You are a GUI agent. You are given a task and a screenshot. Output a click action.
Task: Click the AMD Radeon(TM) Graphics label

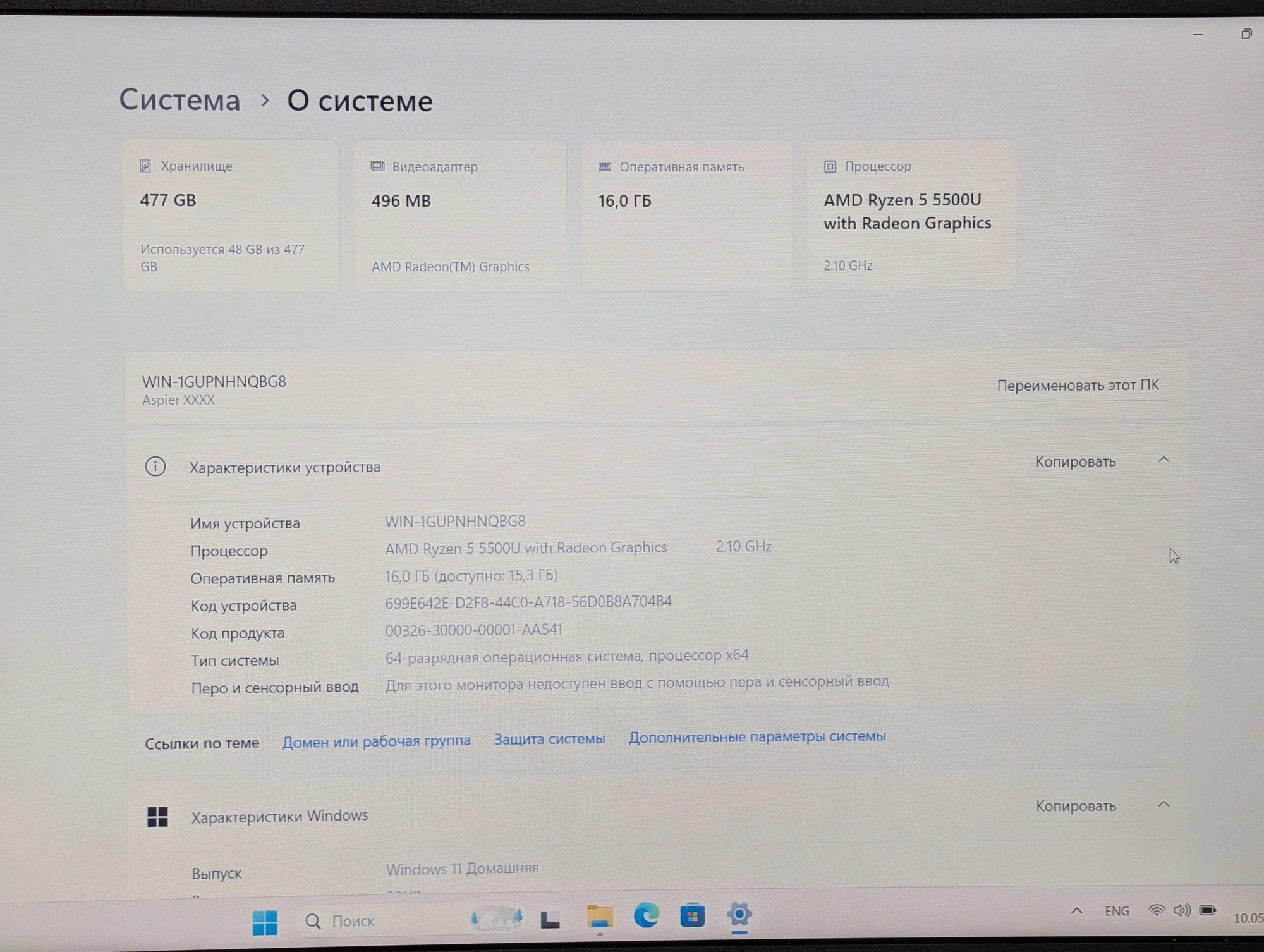tap(450, 267)
